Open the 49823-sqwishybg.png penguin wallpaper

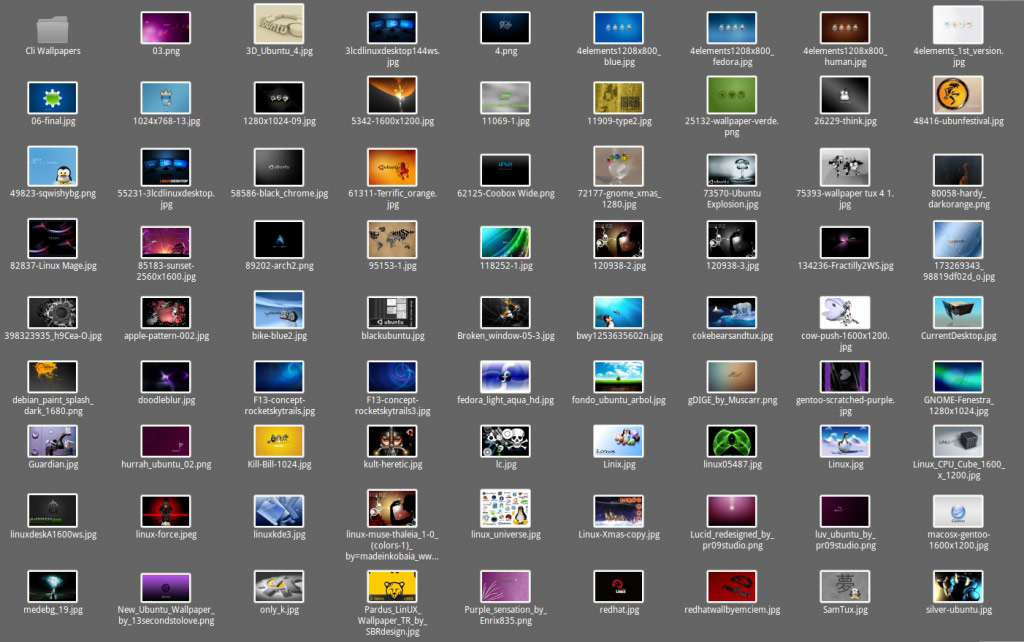(50, 166)
